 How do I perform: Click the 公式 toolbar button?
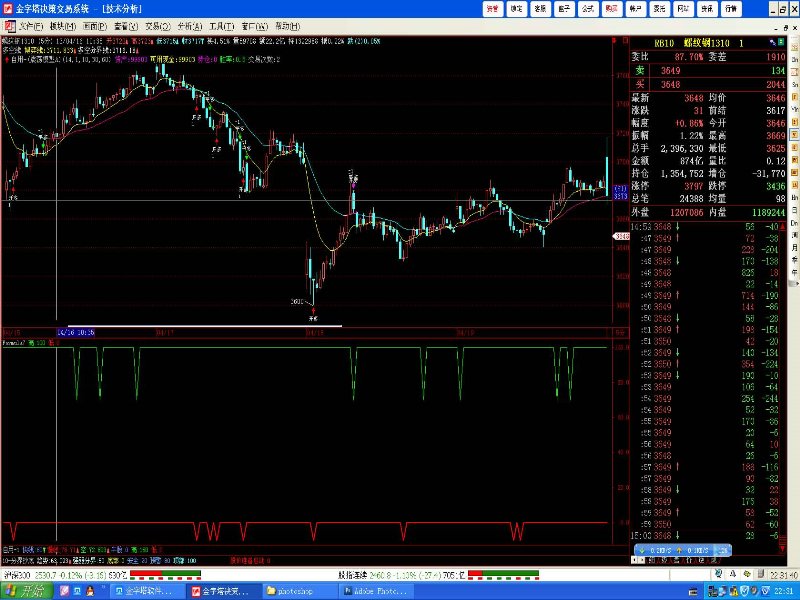(x=588, y=8)
